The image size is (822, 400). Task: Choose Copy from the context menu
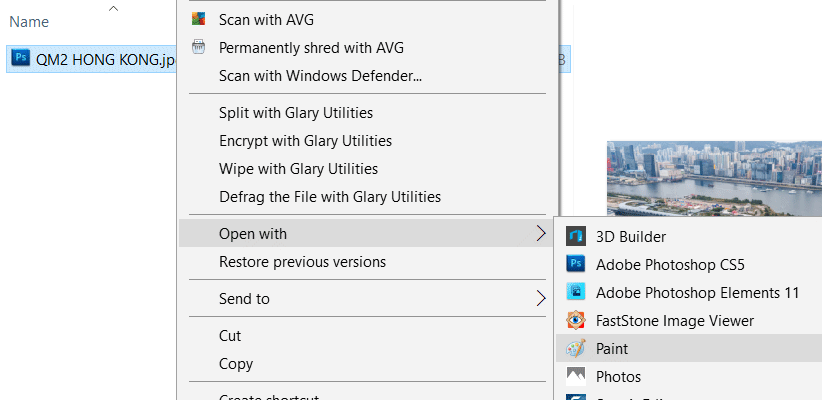click(236, 364)
